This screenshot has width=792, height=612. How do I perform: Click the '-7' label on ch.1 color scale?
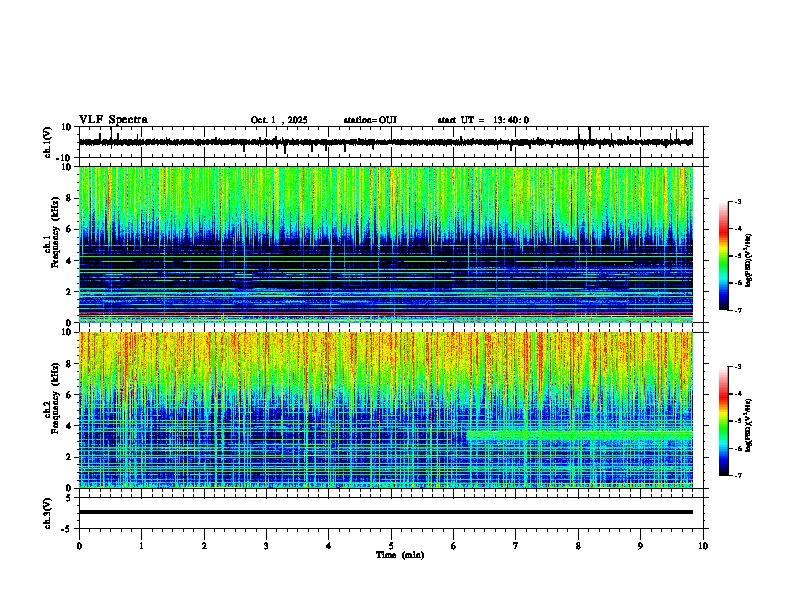(737, 310)
